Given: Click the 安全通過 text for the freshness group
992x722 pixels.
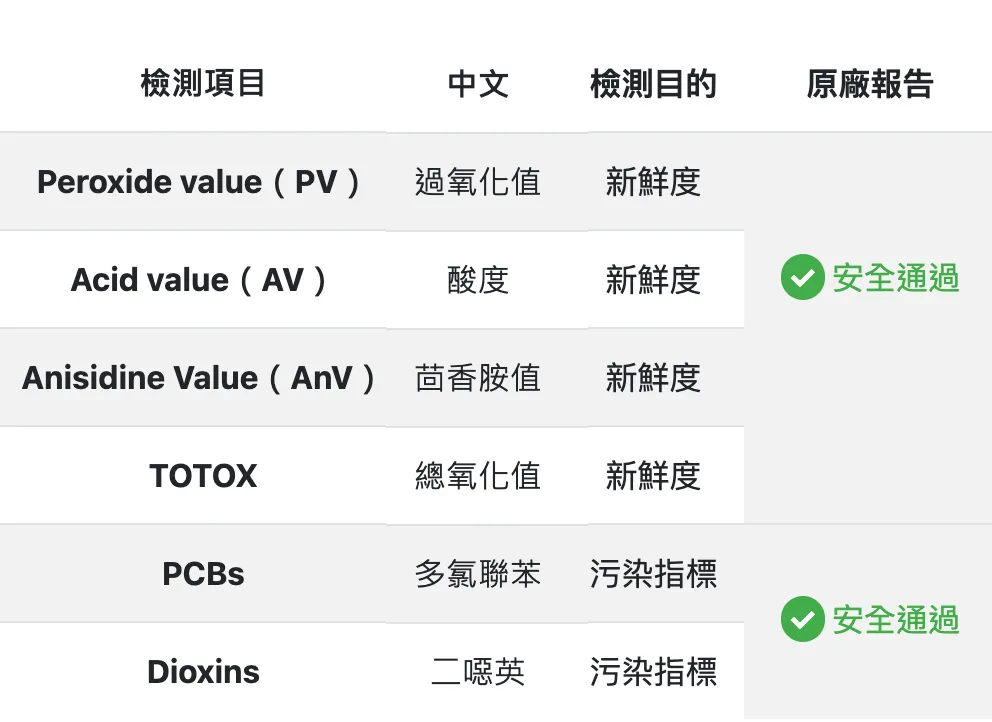Looking at the screenshot, I should 895,278.
